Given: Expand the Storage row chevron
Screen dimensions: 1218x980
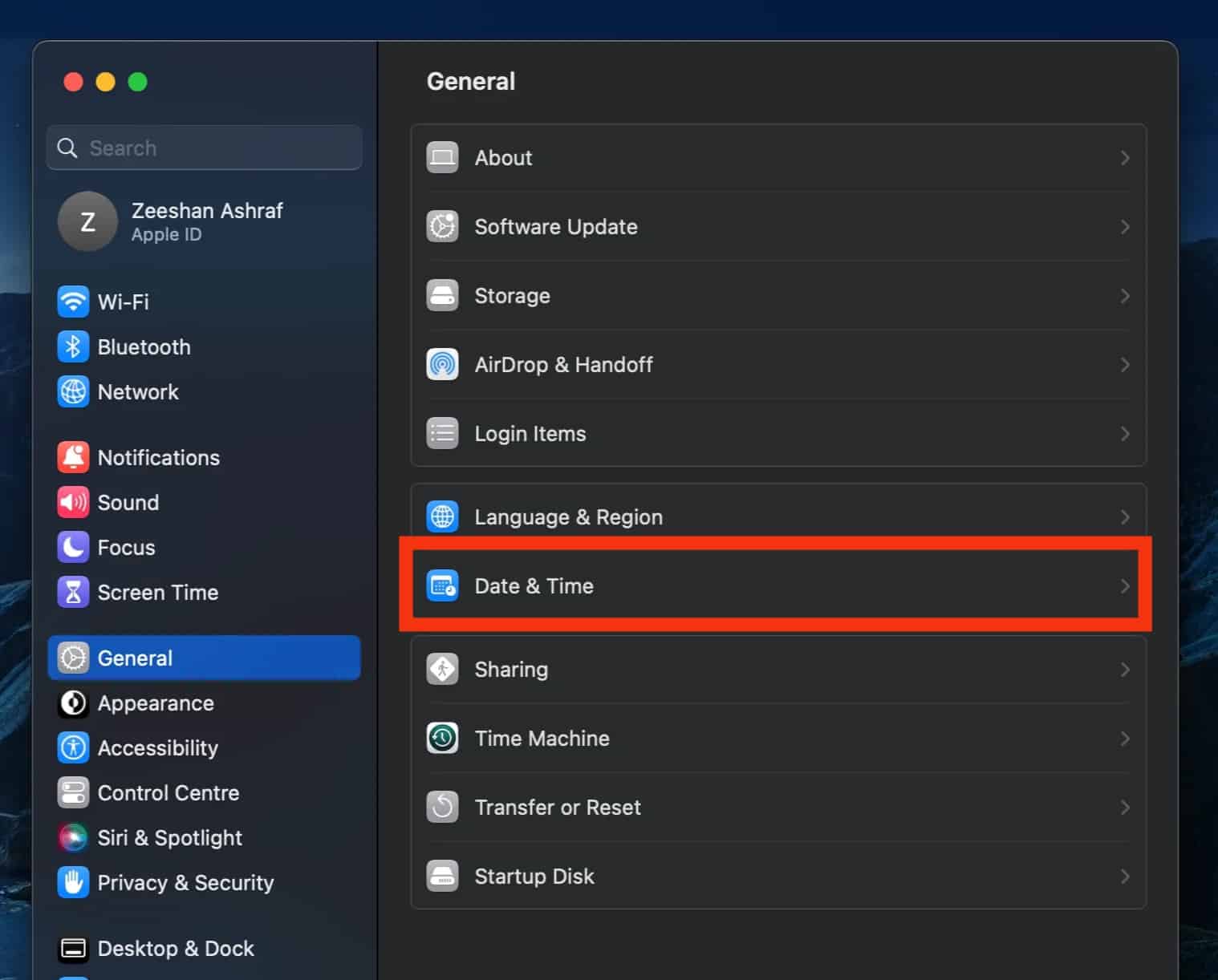Looking at the screenshot, I should [x=1125, y=296].
